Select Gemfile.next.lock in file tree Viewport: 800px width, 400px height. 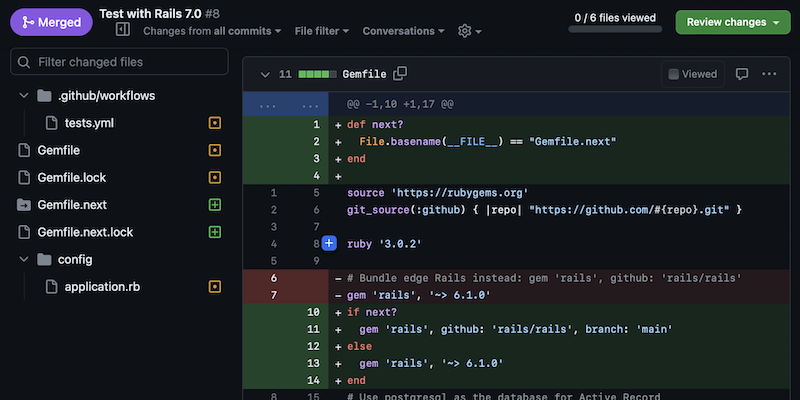pyautogui.click(x=85, y=232)
